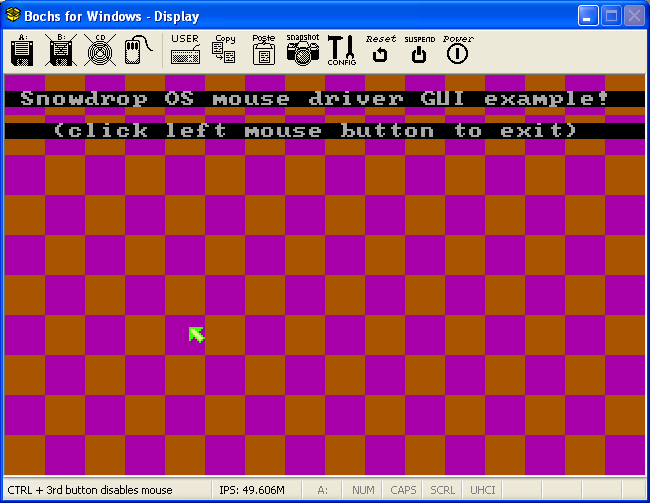This screenshot has height=503, width=650.
Task: Click the UHCI status indicator
Action: tap(483, 490)
